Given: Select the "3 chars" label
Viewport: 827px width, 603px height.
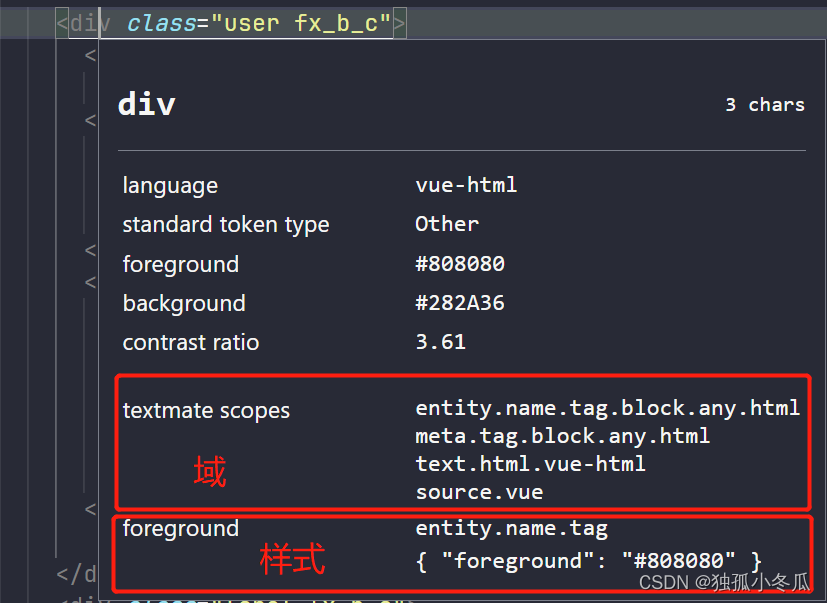Looking at the screenshot, I should click(764, 104).
